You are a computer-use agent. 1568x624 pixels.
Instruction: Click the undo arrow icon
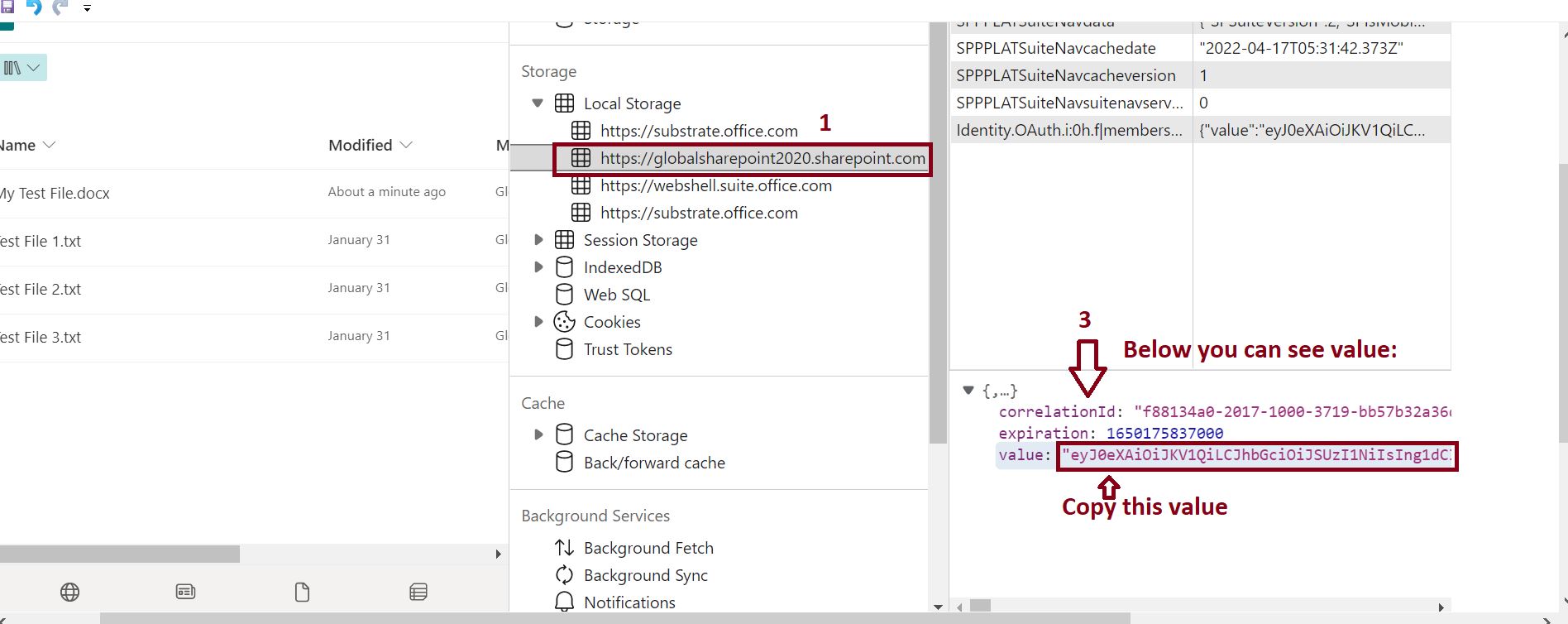click(x=34, y=7)
